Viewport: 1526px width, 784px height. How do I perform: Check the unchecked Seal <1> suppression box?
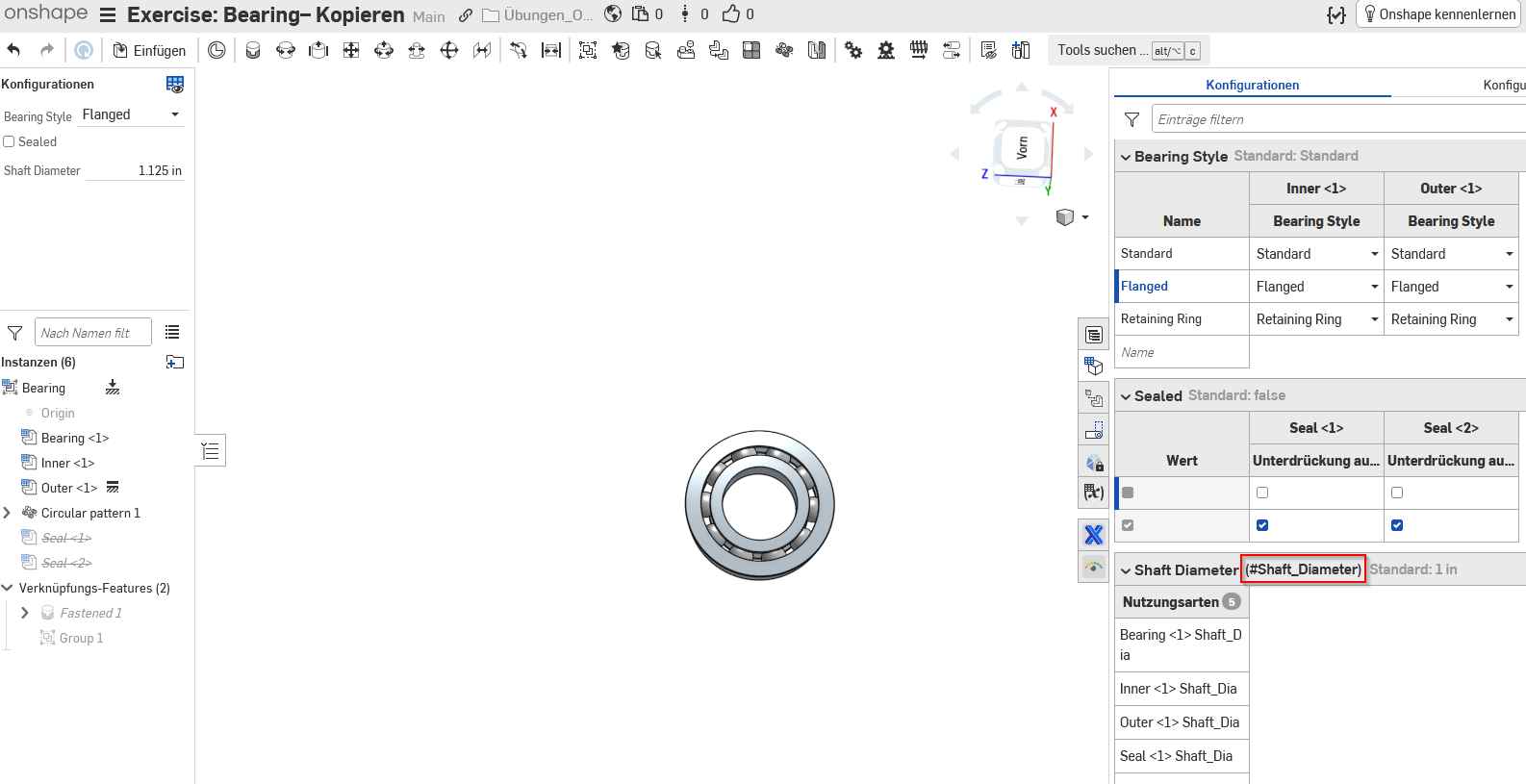pos(1262,493)
